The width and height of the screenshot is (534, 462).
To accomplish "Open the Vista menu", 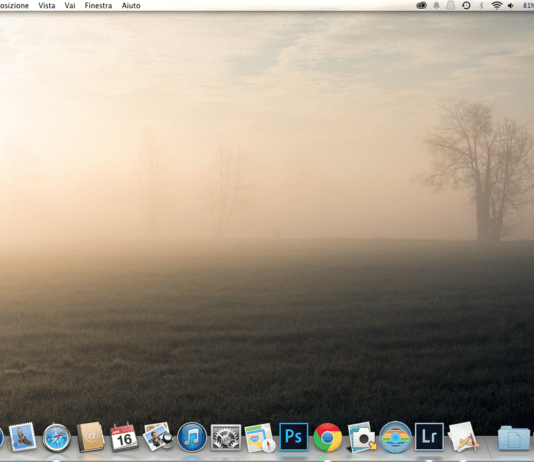I will (47, 5).
